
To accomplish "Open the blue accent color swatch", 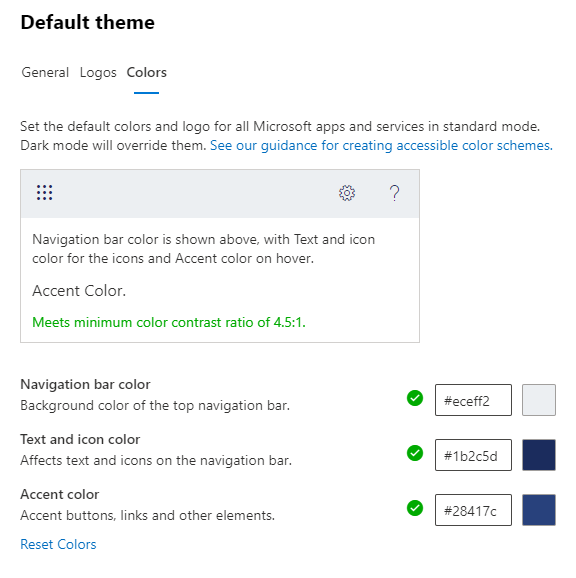I will (x=539, y=510).
